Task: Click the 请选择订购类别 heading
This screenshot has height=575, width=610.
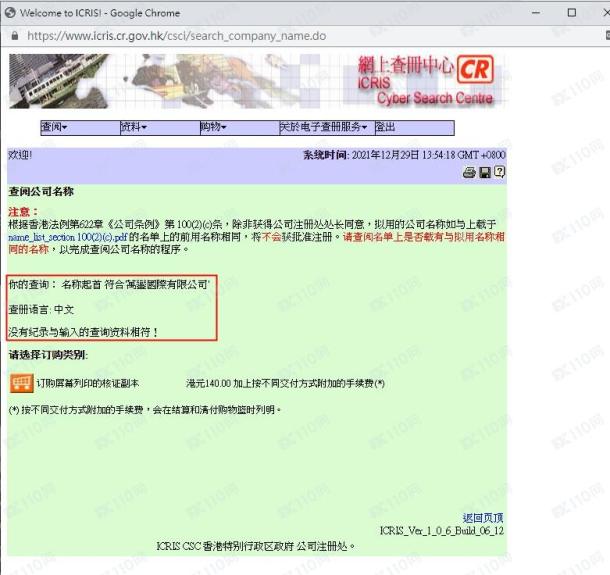Action: coord(48,355)
